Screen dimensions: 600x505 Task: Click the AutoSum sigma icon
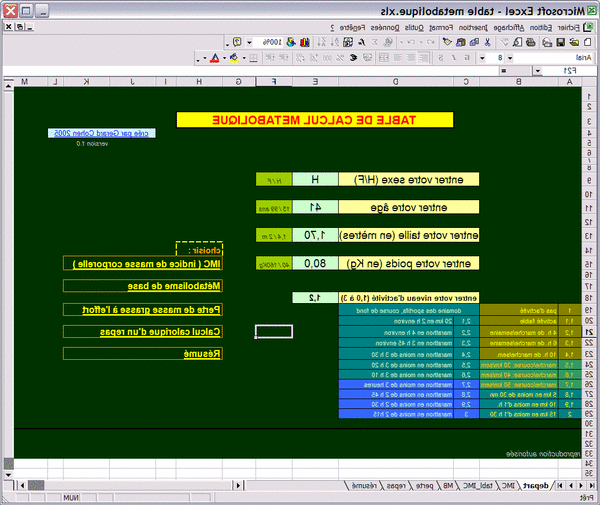pyautogui.click(x=375, y=42)
